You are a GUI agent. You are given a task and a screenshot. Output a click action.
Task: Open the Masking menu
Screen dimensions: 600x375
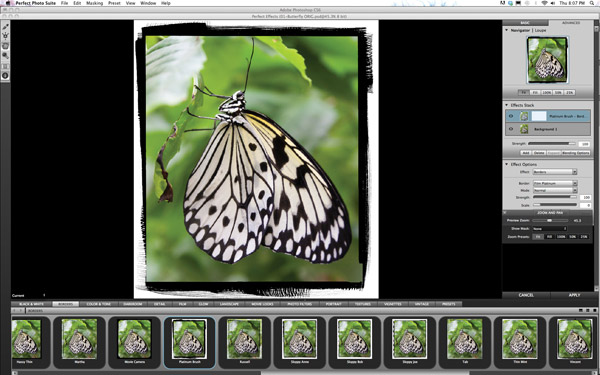point(94,3)
